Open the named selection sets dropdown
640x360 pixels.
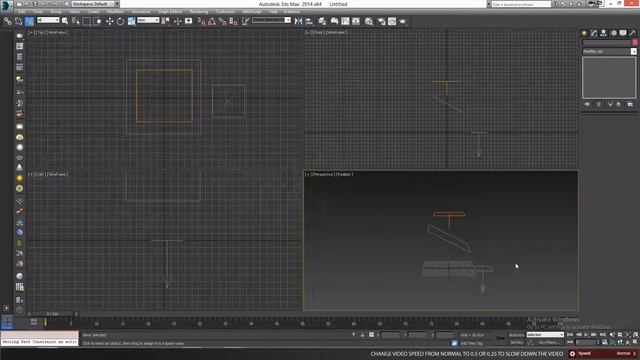pos(271,20)
